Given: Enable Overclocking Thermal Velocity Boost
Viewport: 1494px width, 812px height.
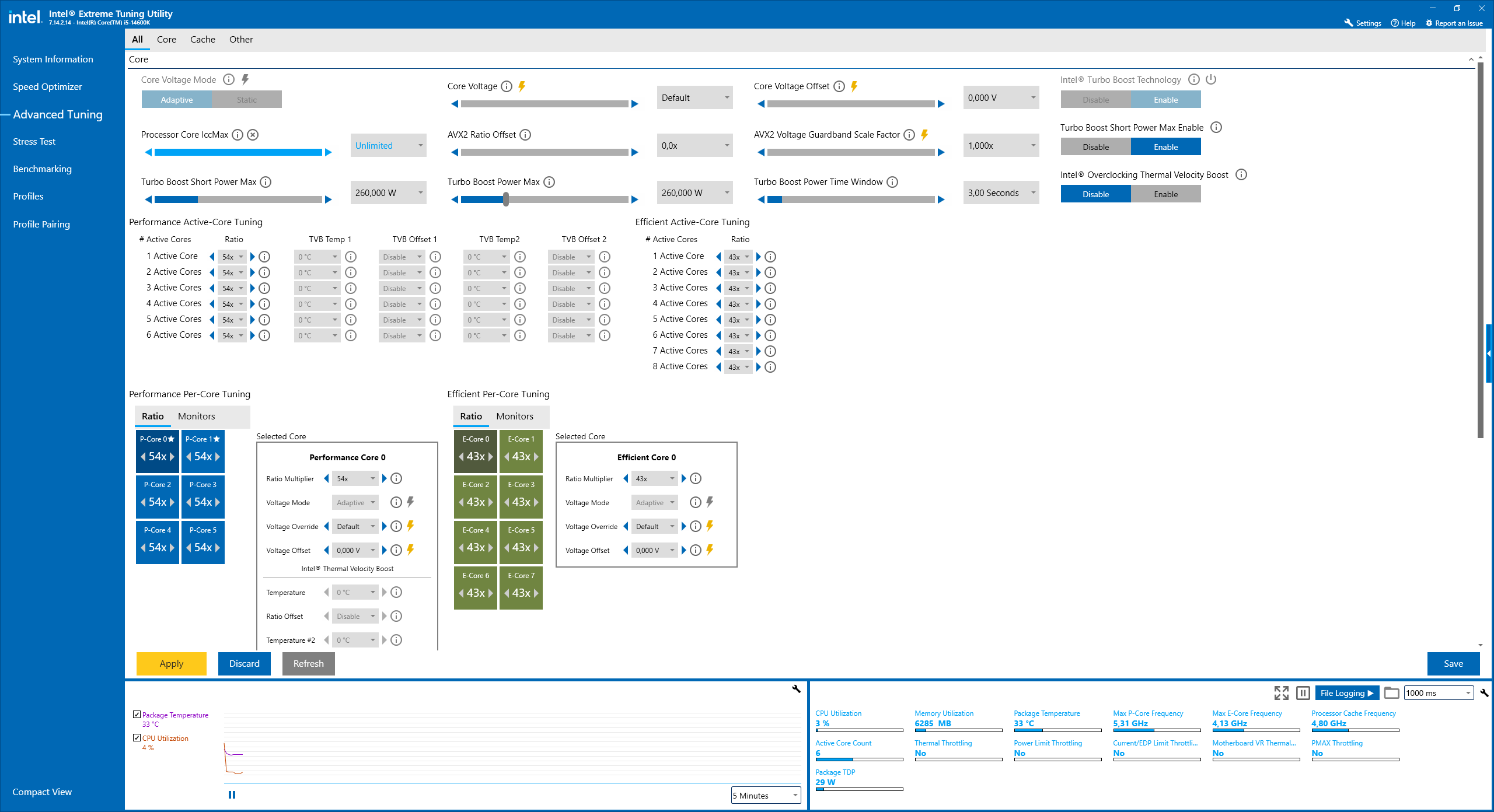Looking at the screenshot, I should point(1165,194).
